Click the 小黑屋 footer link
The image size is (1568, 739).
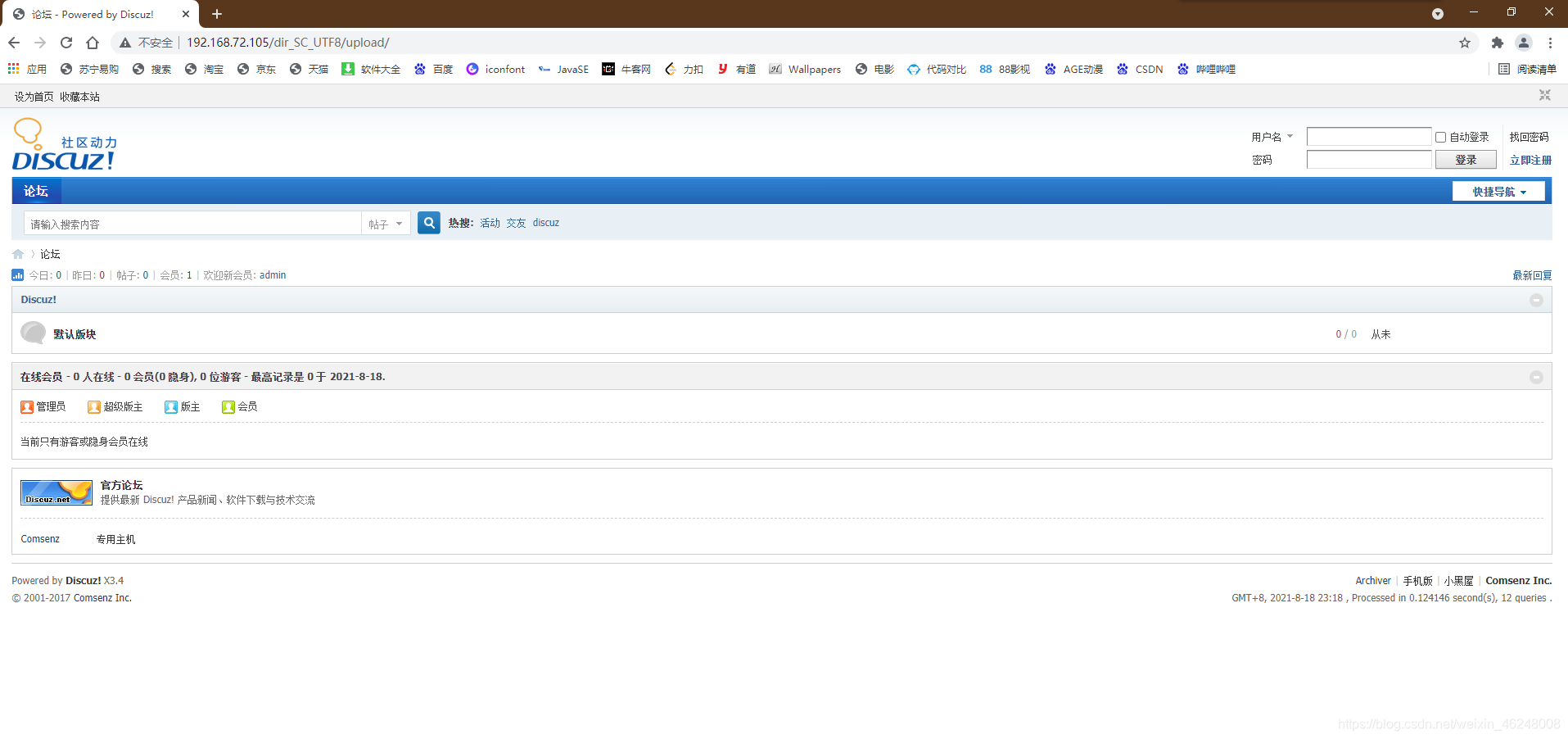coord(1459,581)
